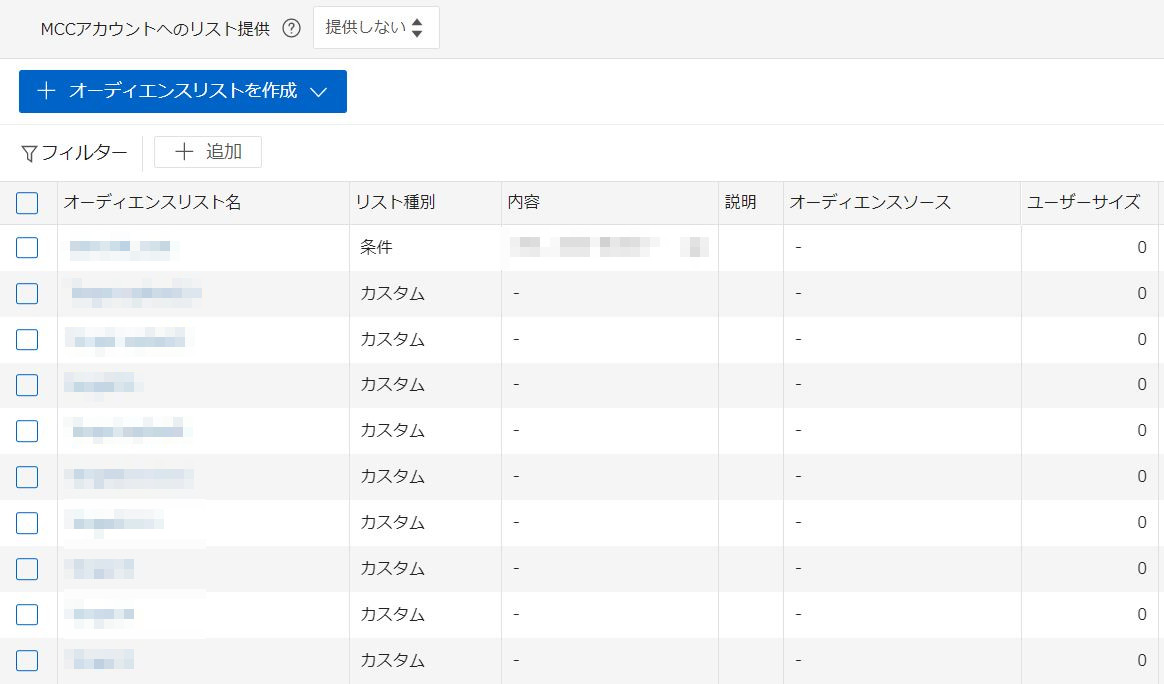Toggle the select-all checkbox in table header
Viewport: 1164px width, 684px height.
[27, 203]
